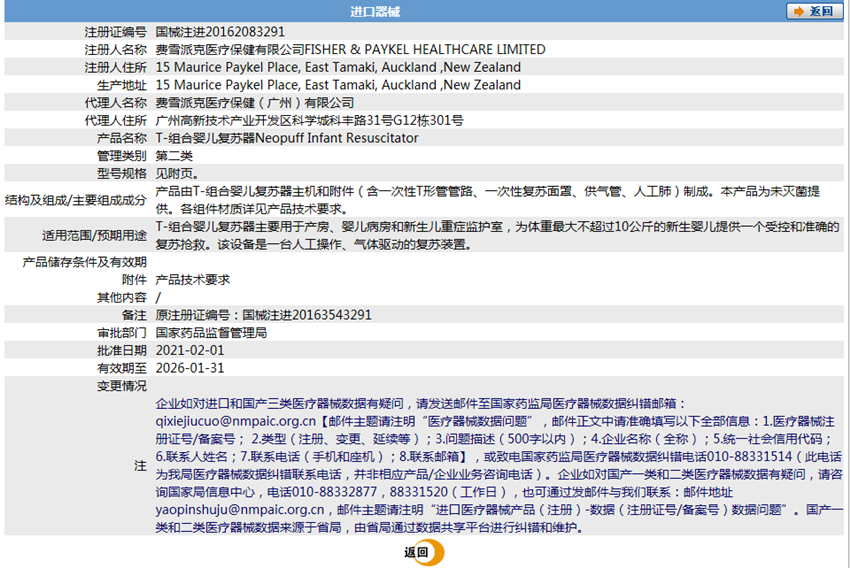Click the 生产地址 address value
The width and height of the screenshot is (850, 568).
tap(338, 85)
